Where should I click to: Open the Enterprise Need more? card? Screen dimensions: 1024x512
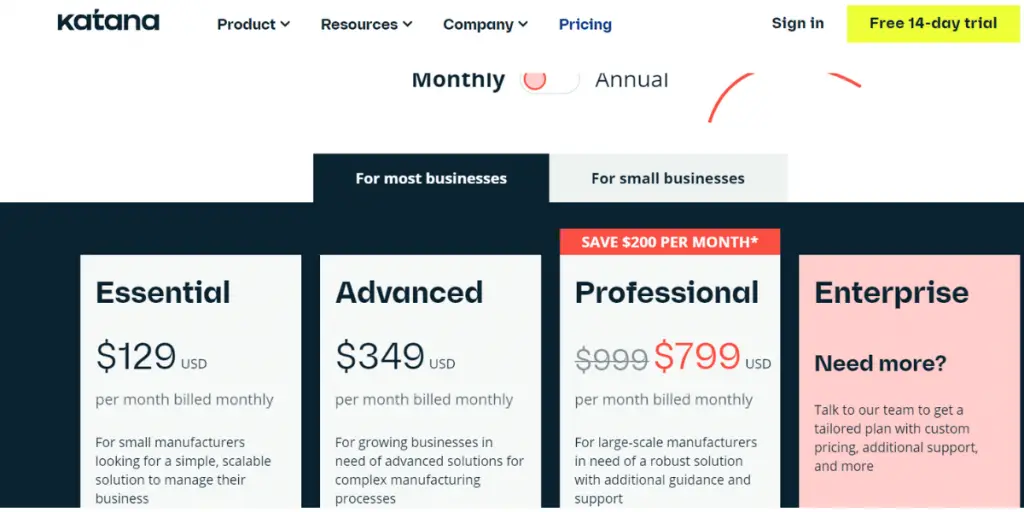click(910, 381)
